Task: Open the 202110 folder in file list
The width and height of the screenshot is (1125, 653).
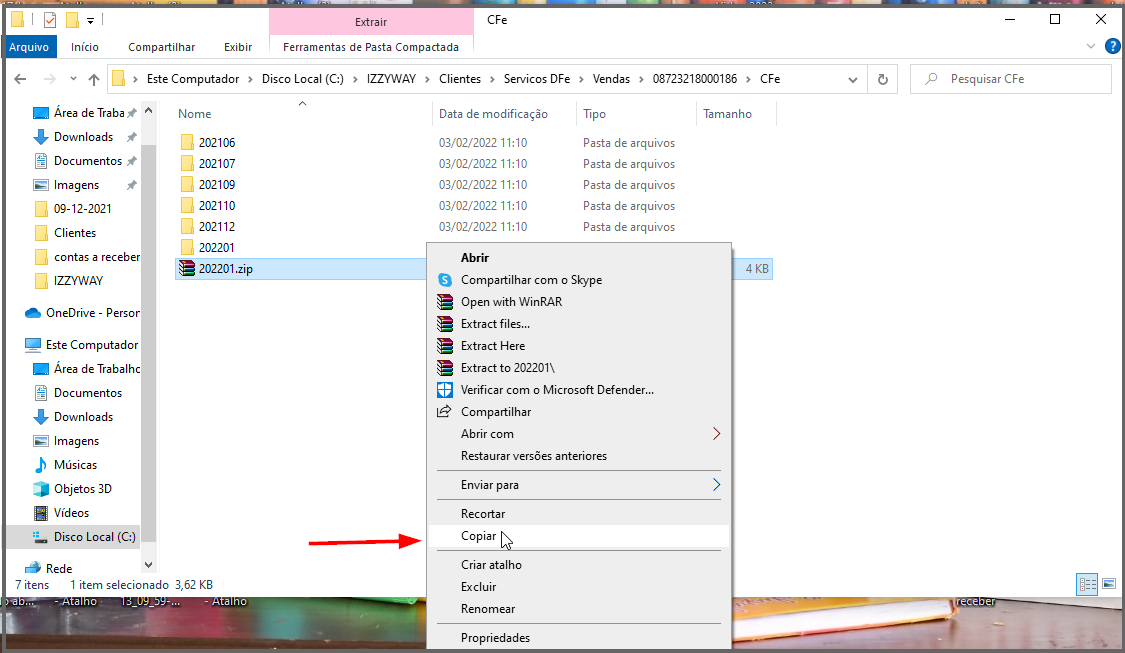Action: (217, 206)
